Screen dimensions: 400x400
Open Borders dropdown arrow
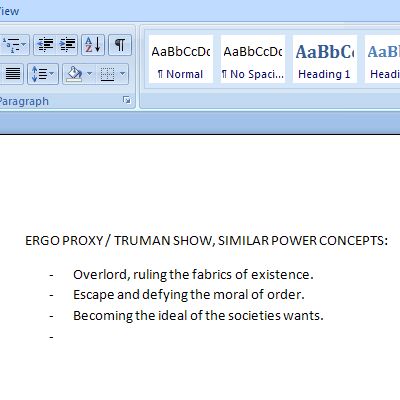123,74
